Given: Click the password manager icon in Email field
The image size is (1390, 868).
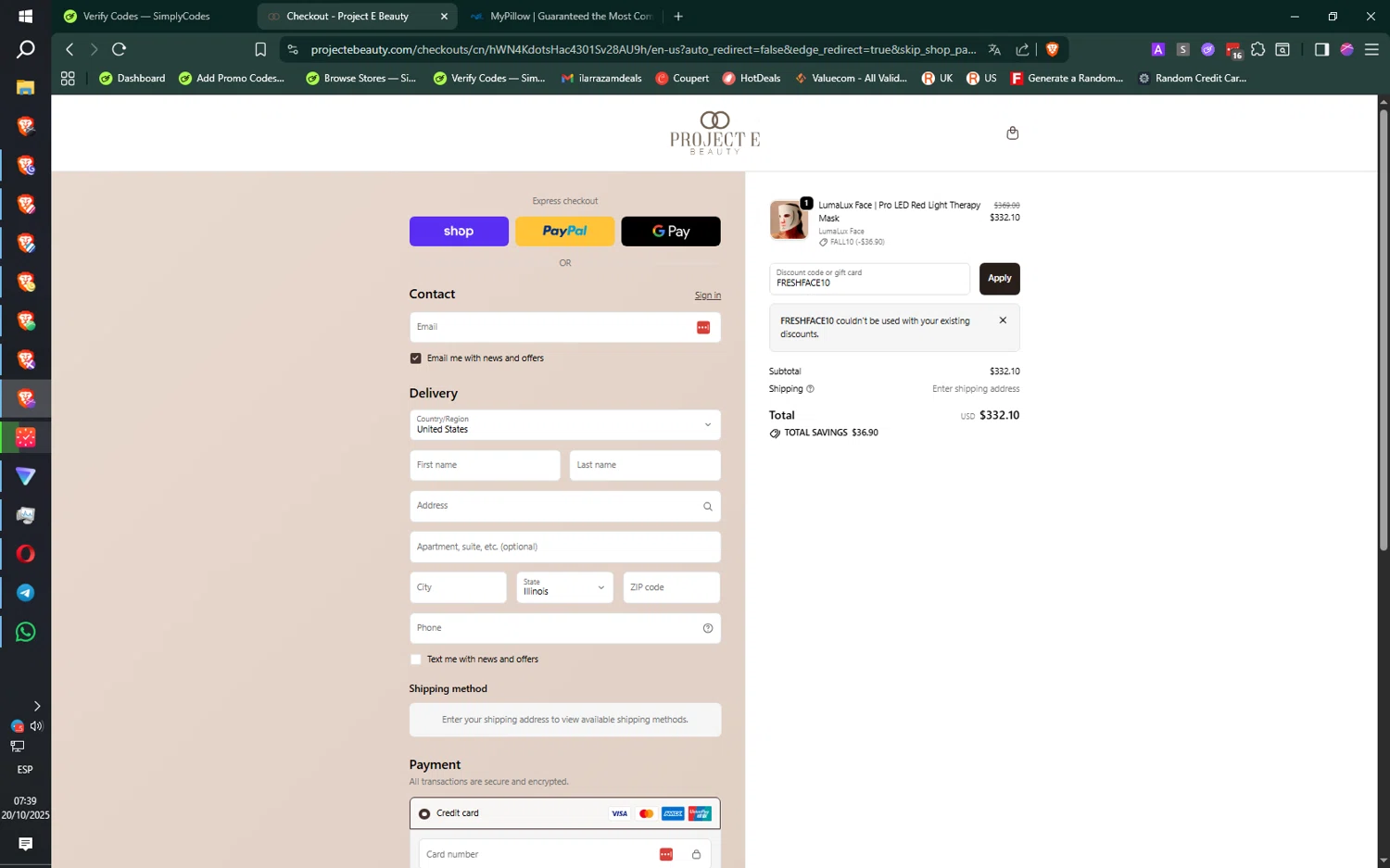Looking at the screenshot, I should point(703,327).
